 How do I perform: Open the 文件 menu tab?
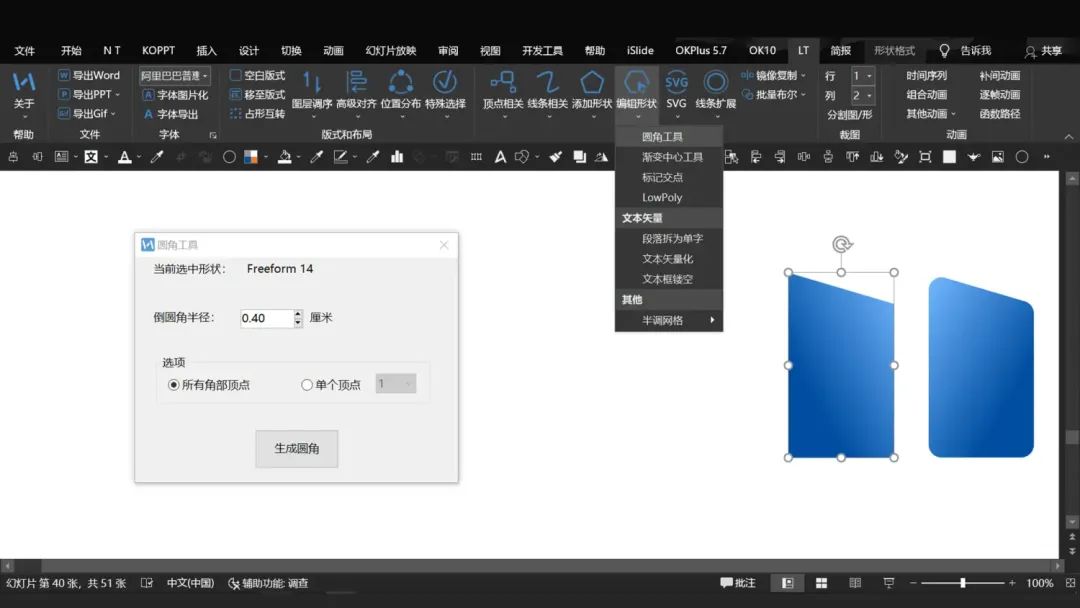tap(25, 50)
